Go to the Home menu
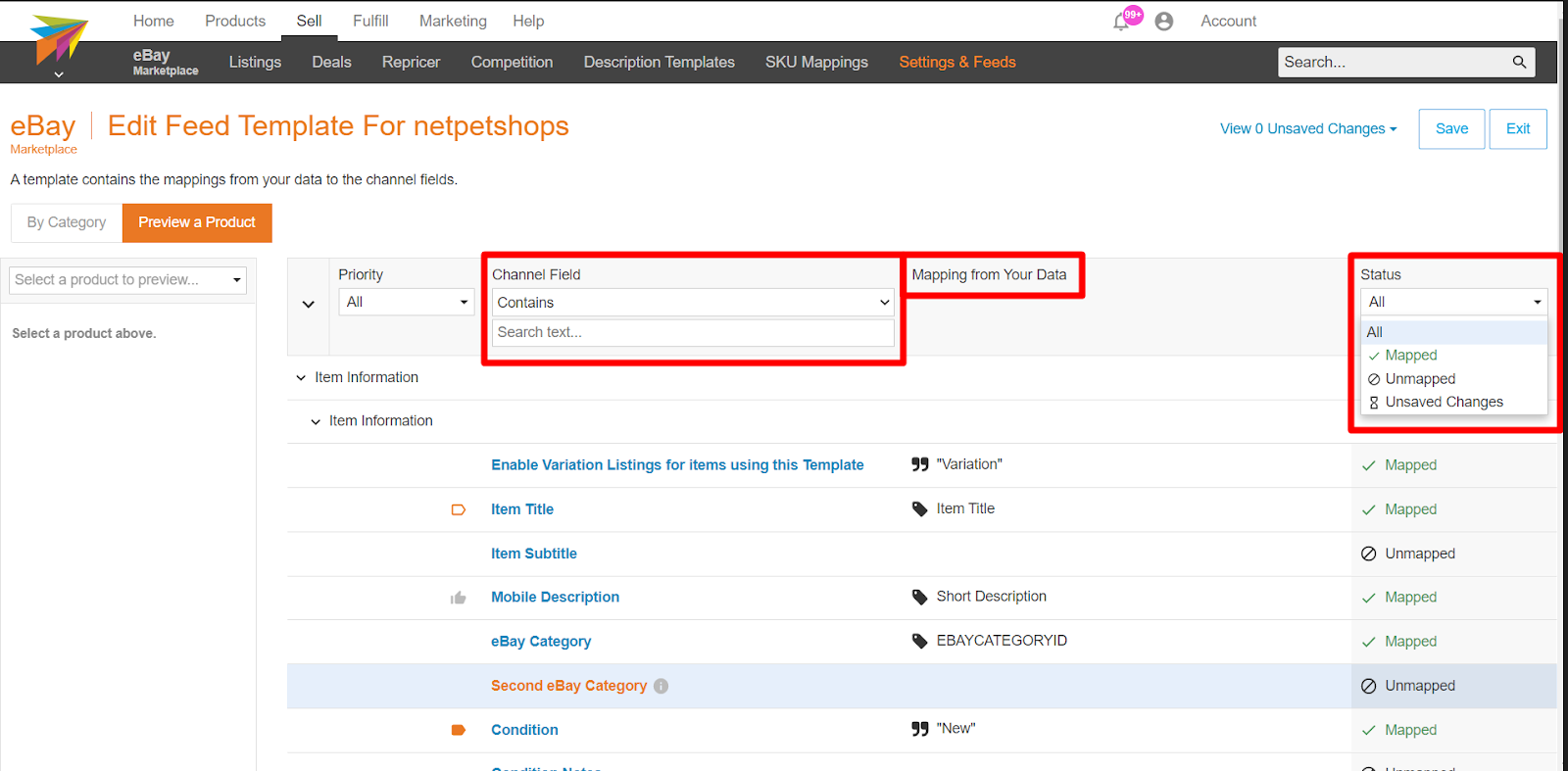The height and width of the screenshot is (771, 1568). [x=154, y=21]
